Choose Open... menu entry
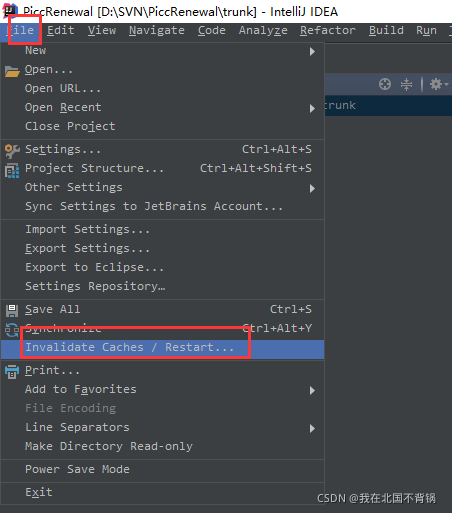 162,70
